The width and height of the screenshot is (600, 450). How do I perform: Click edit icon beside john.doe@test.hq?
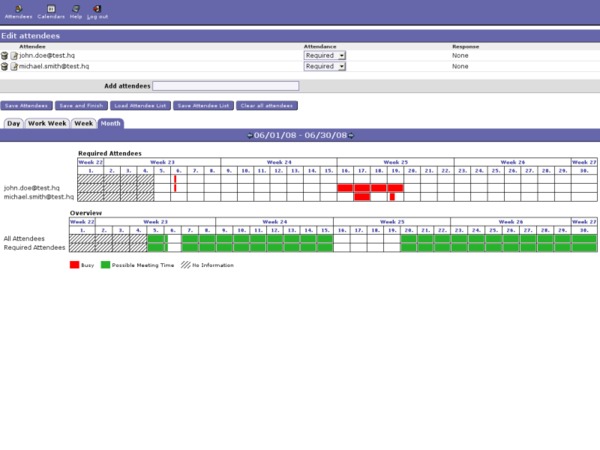(x=14, y=56)
